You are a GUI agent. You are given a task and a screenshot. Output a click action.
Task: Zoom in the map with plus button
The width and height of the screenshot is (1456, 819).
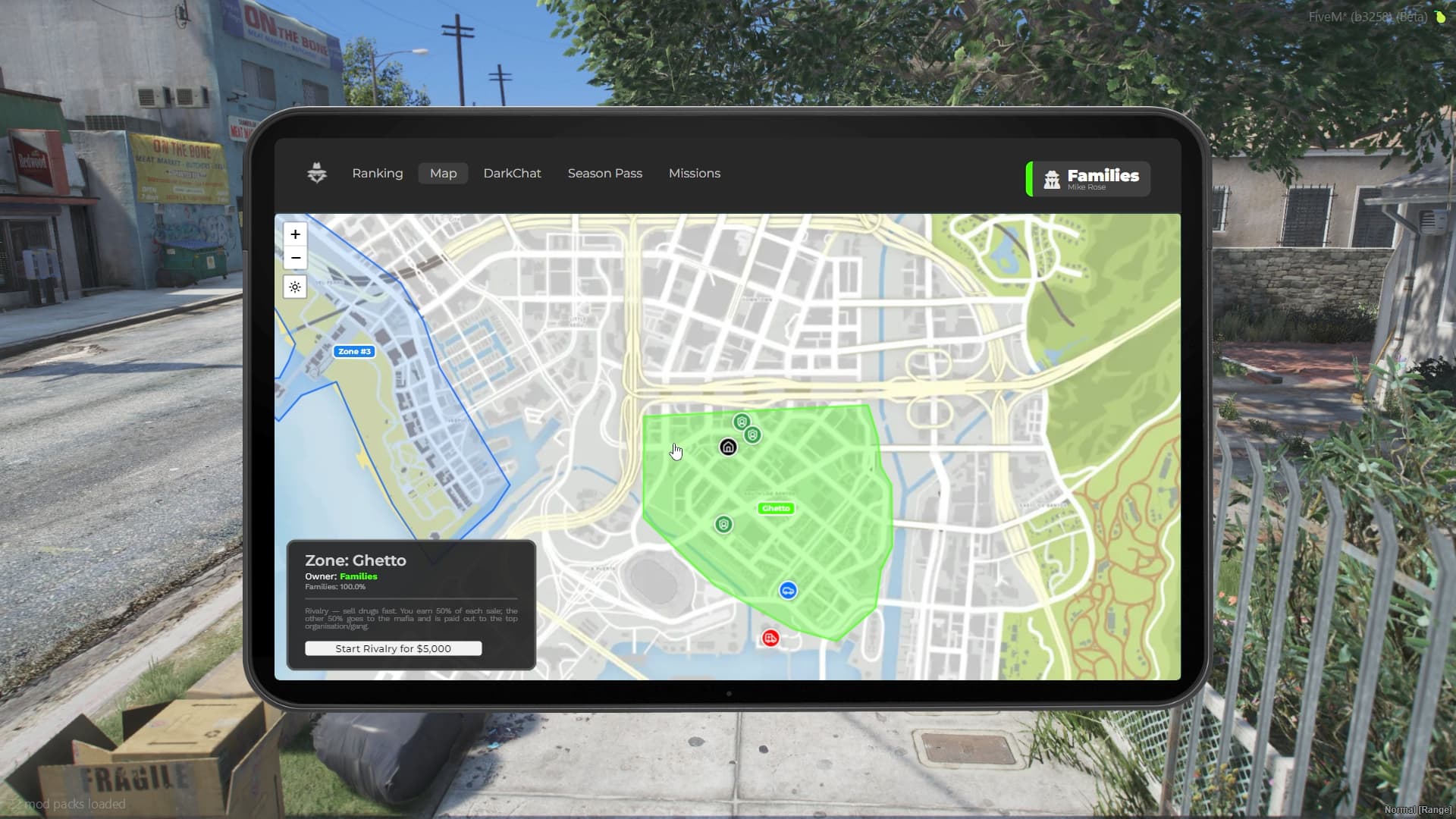[295, 234]
